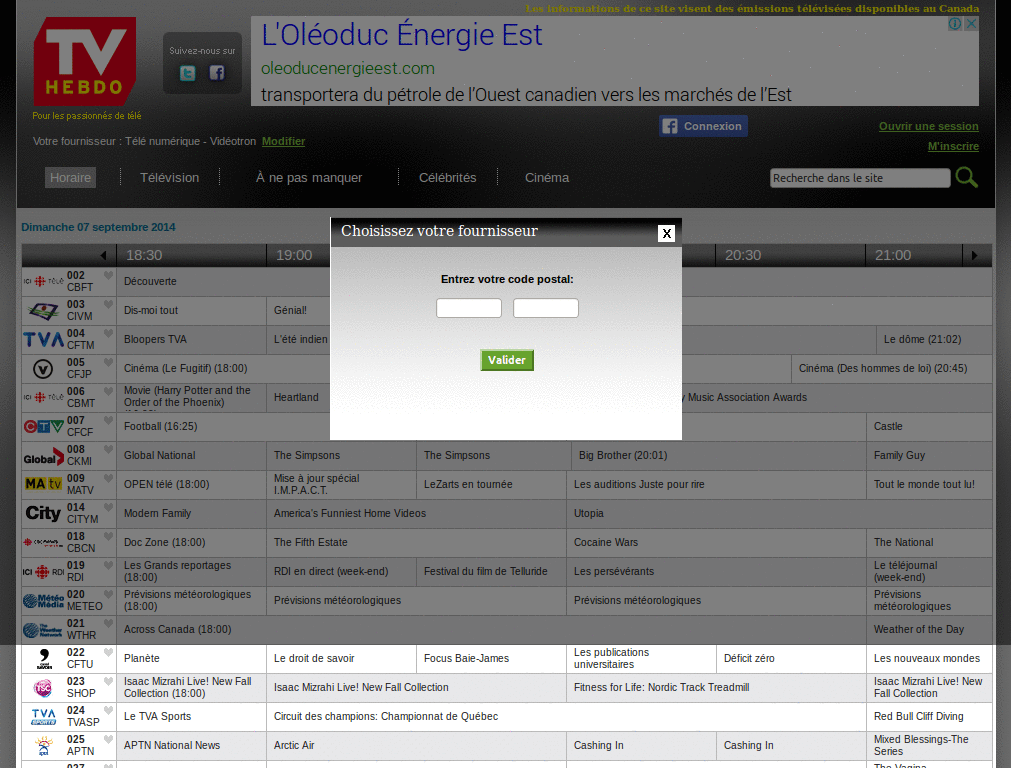
Task: Open the Découverte listing
Action: 150,281
